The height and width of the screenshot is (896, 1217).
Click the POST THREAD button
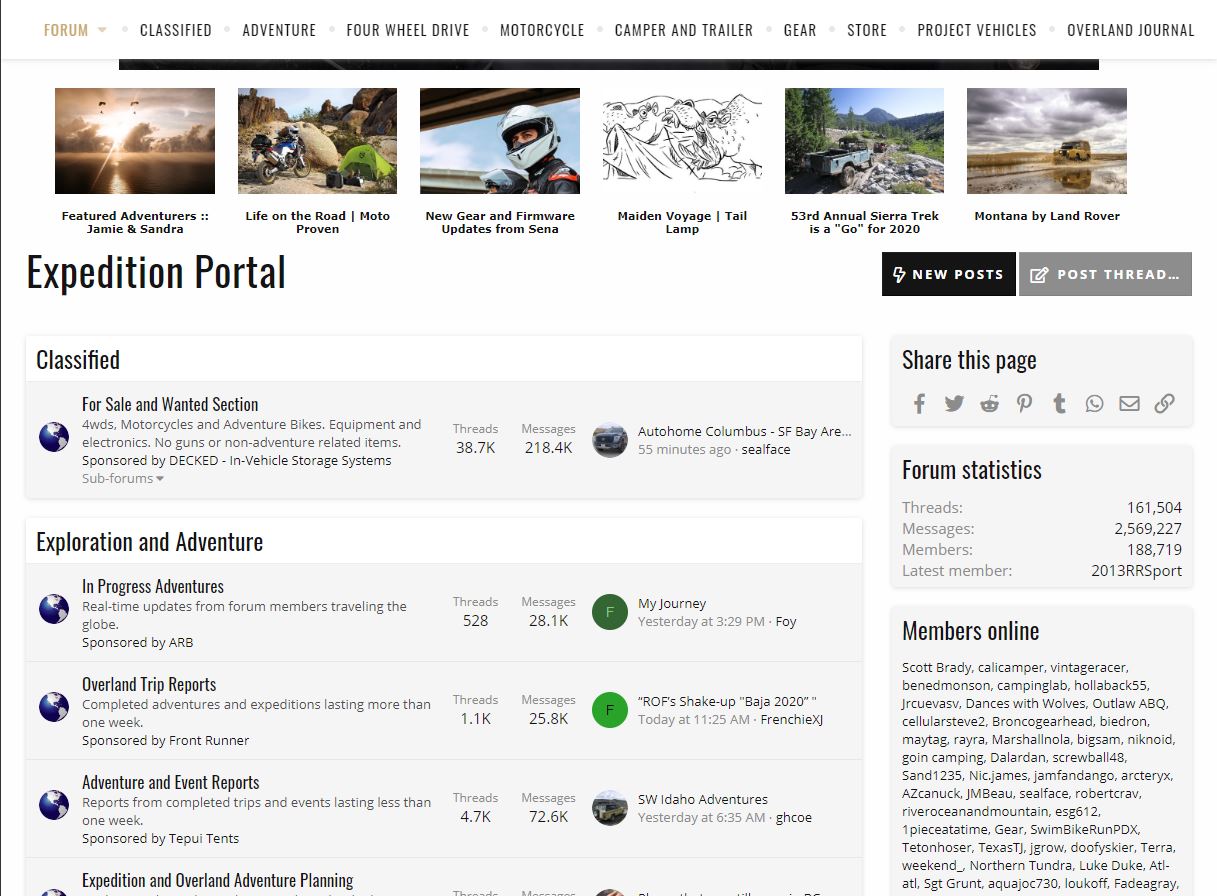coord(1105,274)
